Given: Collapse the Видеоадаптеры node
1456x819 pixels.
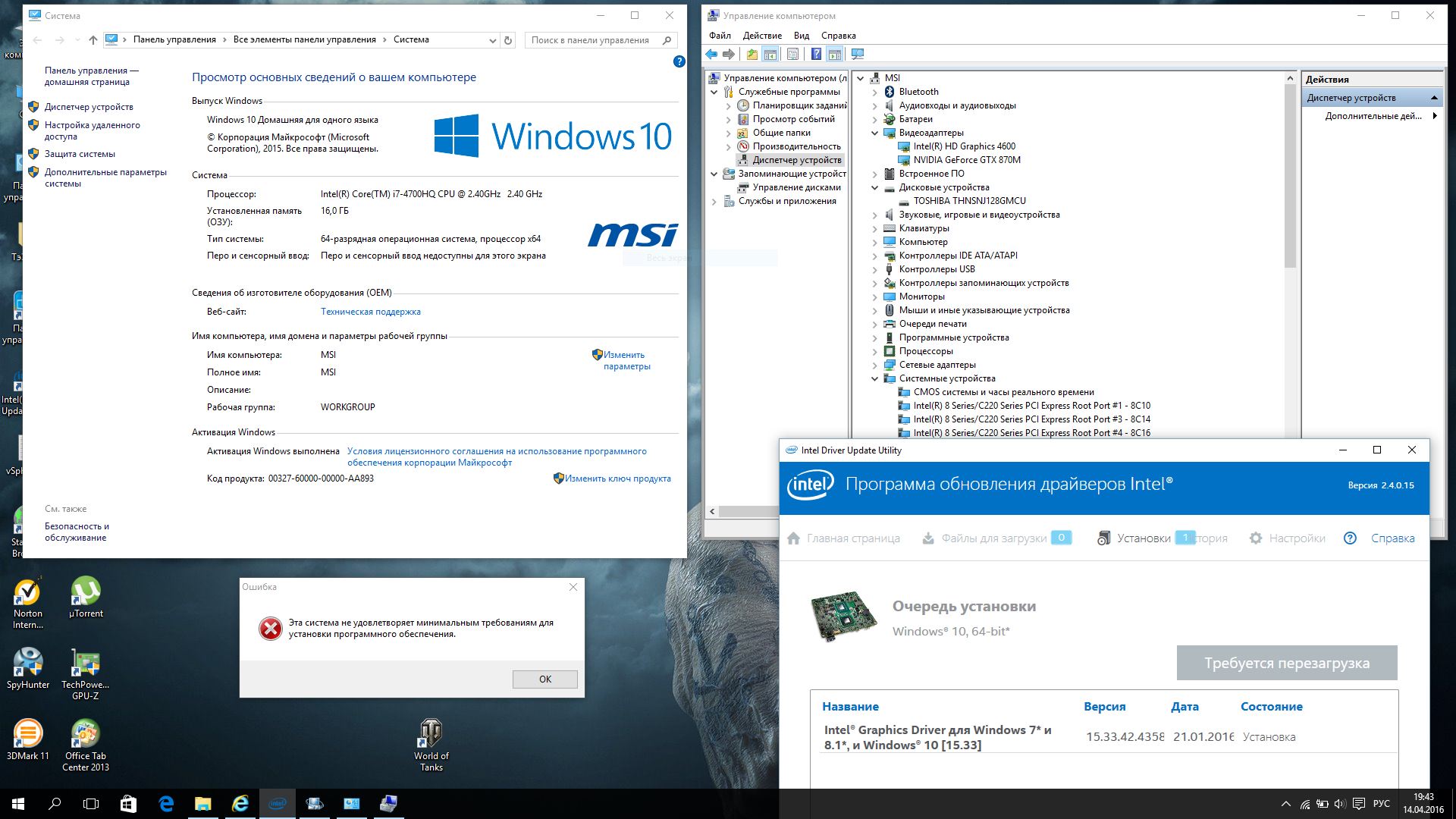Looking at the screenshot, I should pos(874,133).
